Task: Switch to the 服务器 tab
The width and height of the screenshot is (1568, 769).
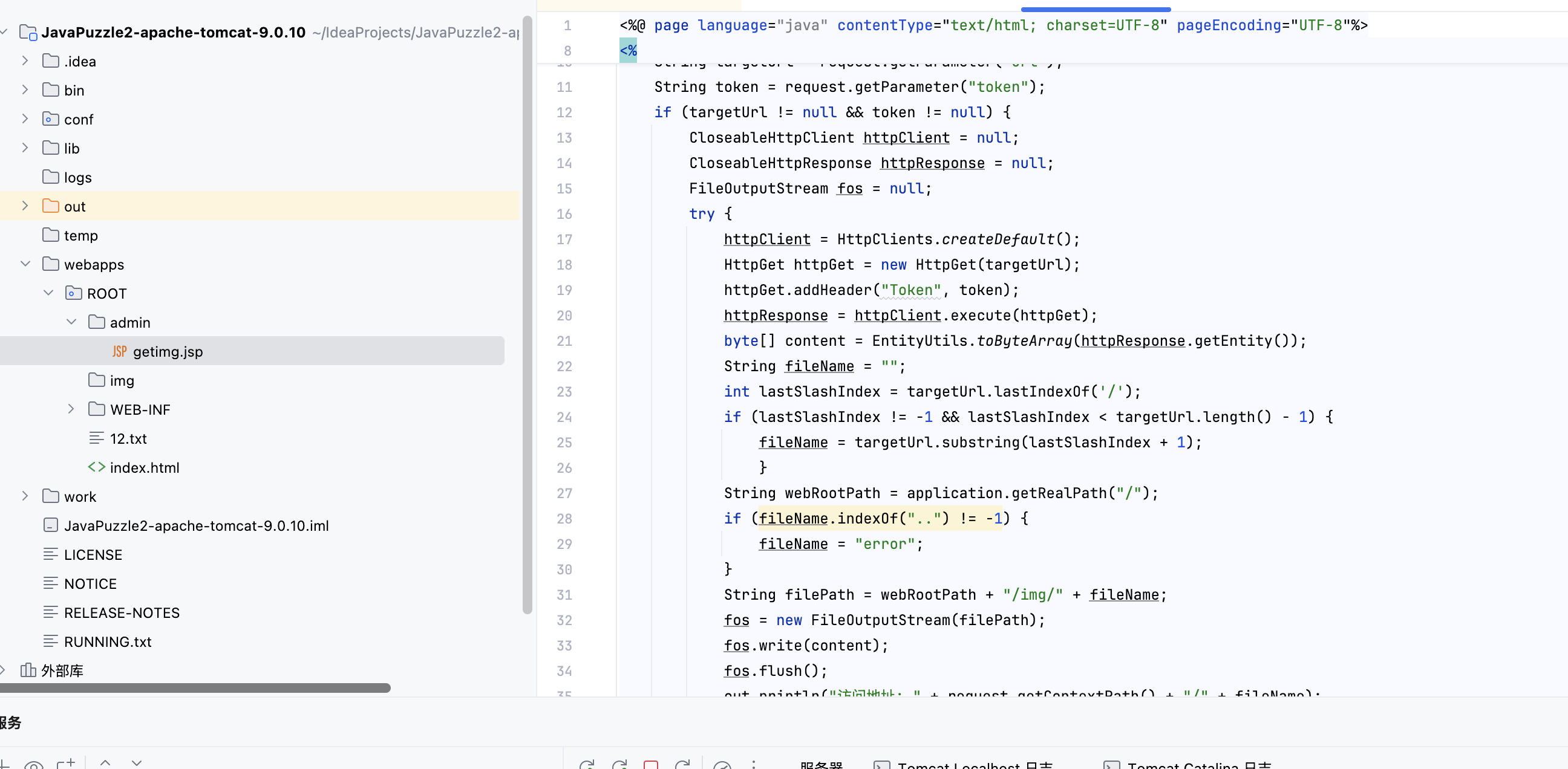Action: click(x=820, y=765)
